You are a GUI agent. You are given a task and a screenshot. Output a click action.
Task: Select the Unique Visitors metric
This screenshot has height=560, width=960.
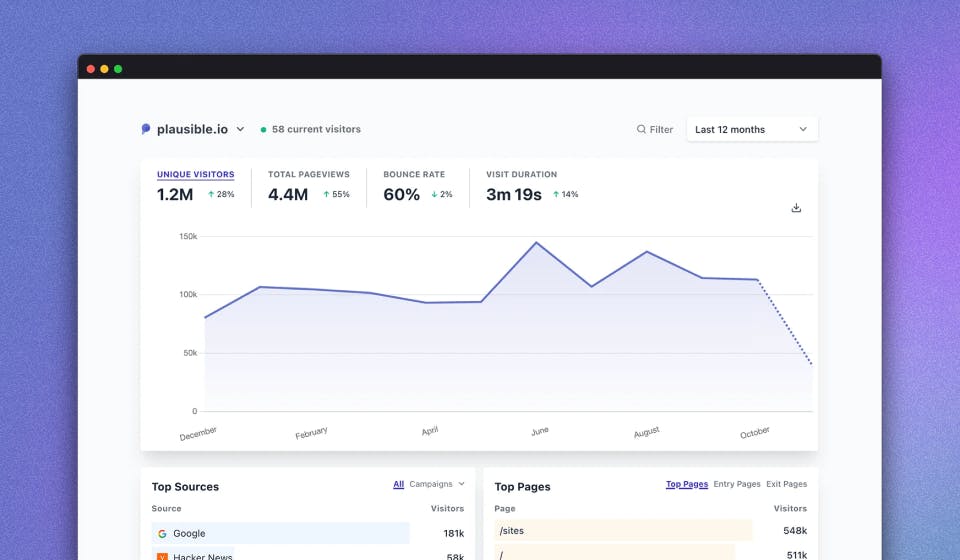(195, 174)
